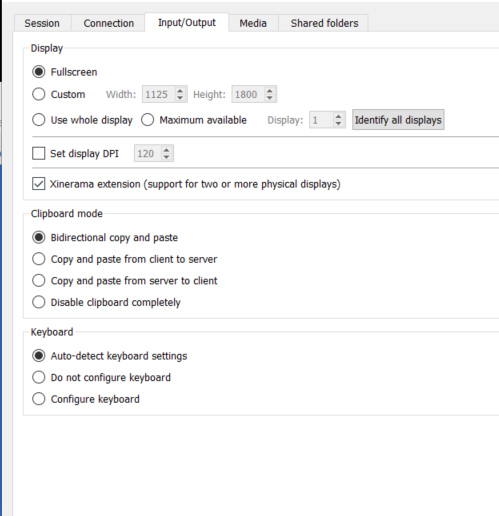Switch to the Session tab
The height and width of the screenshot is (516, 499).
pyautogui.click(x=42, y=23)
